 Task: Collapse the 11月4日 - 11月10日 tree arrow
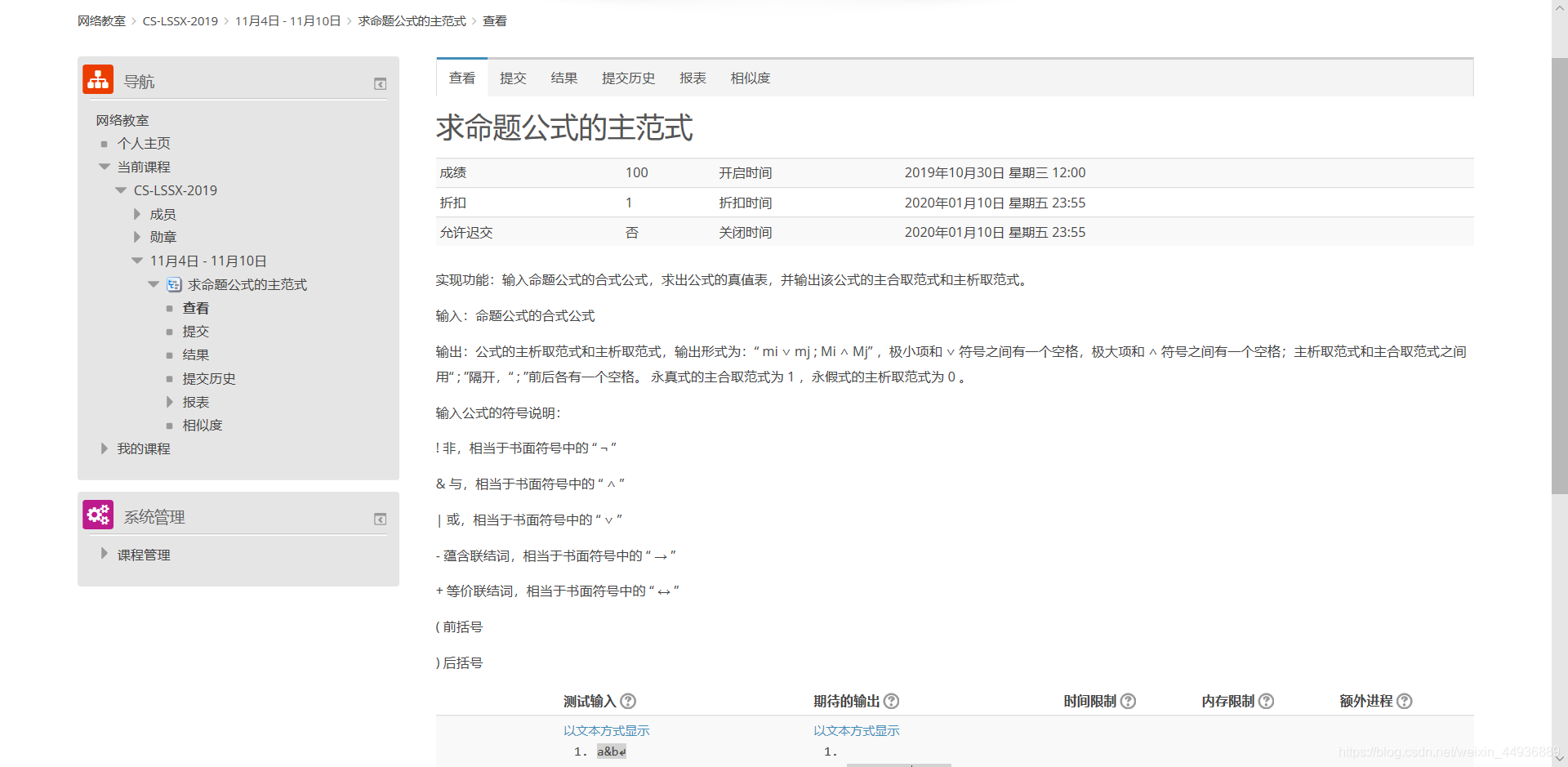coord(137,261)
